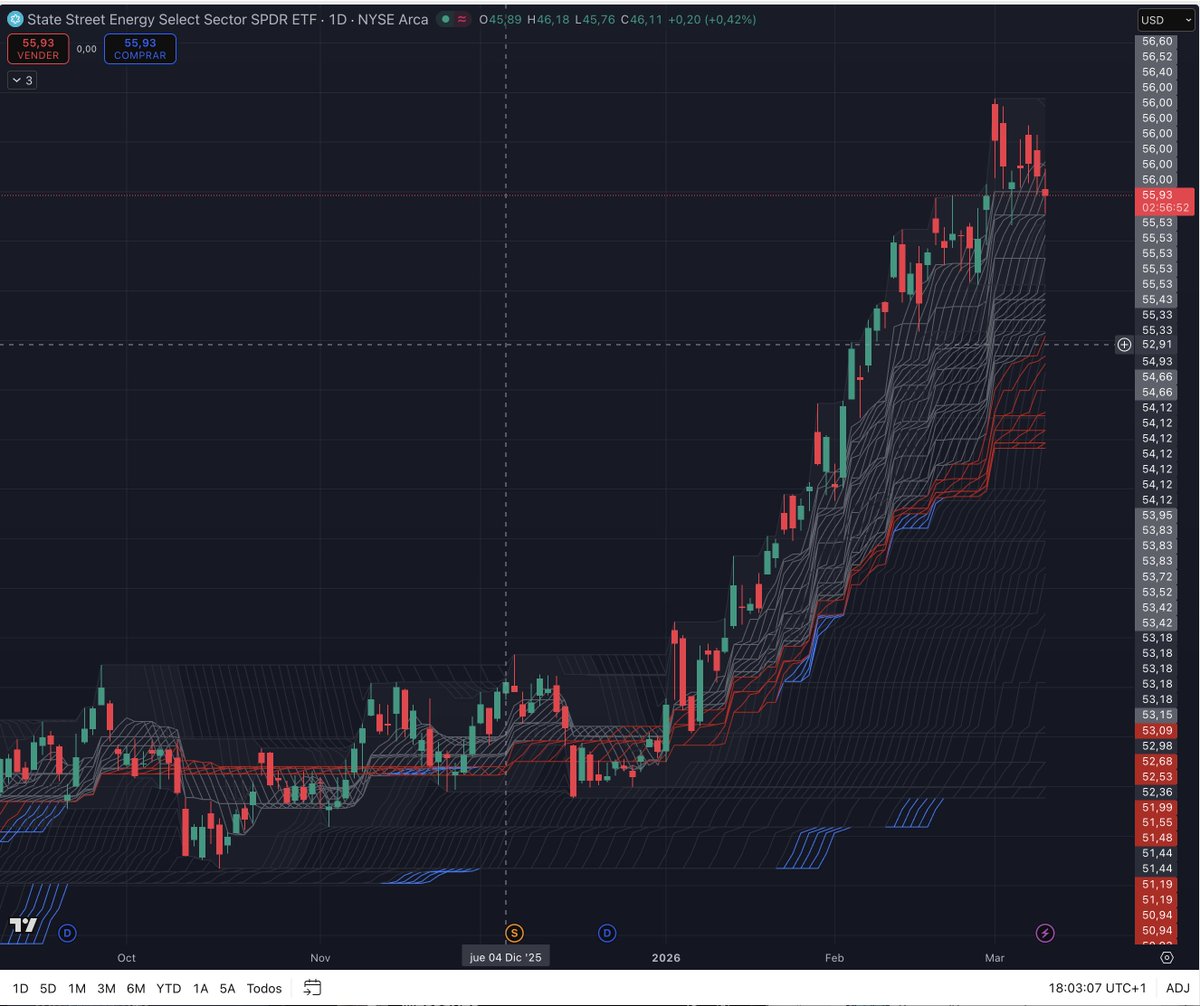Click the purple lightning event icon

click(x=1045, y=933)
